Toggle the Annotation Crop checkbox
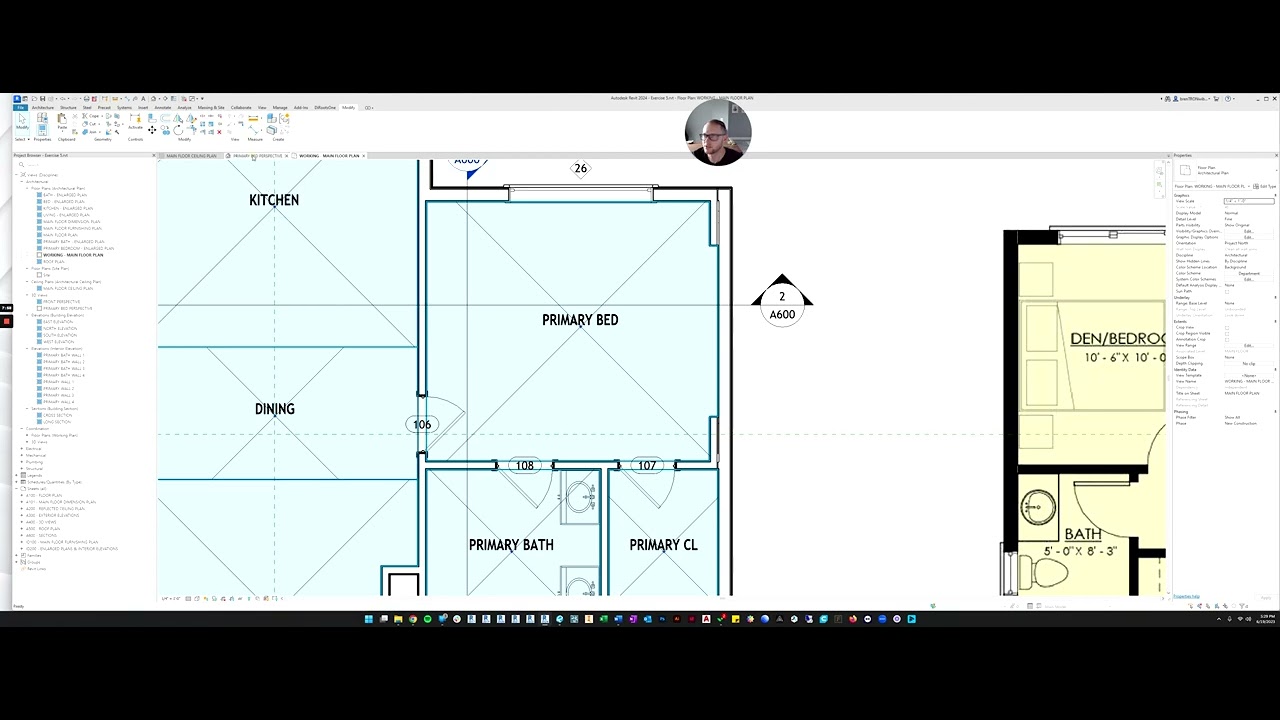 tap(1227, 339)
